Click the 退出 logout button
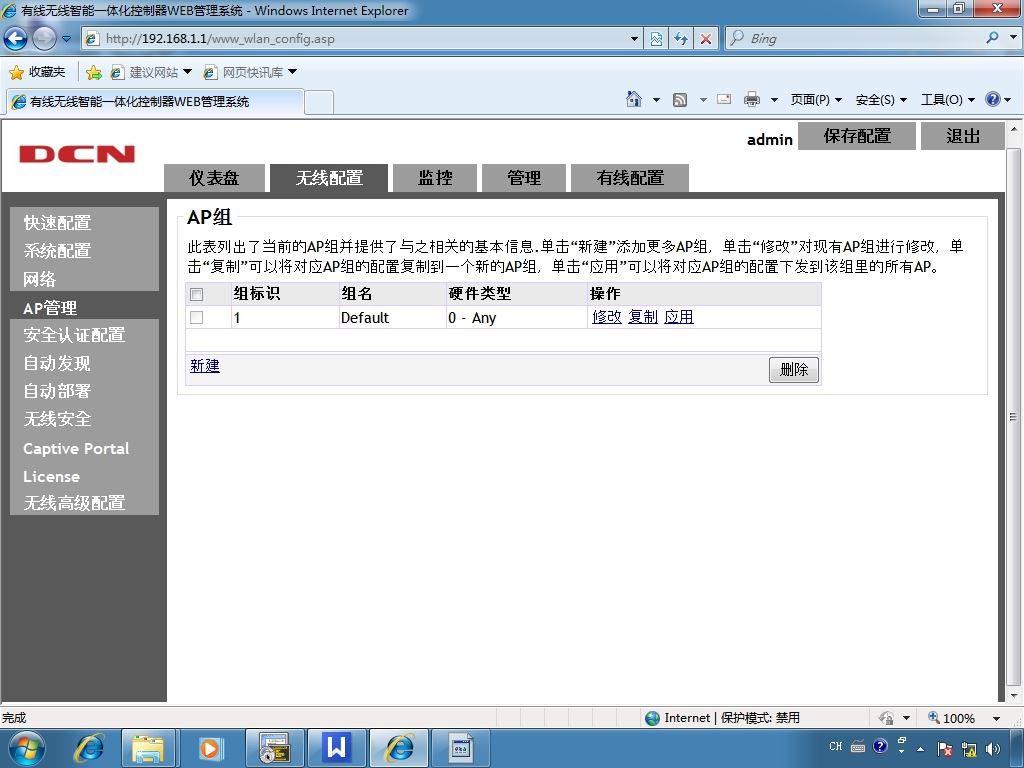 click(963, 136)
